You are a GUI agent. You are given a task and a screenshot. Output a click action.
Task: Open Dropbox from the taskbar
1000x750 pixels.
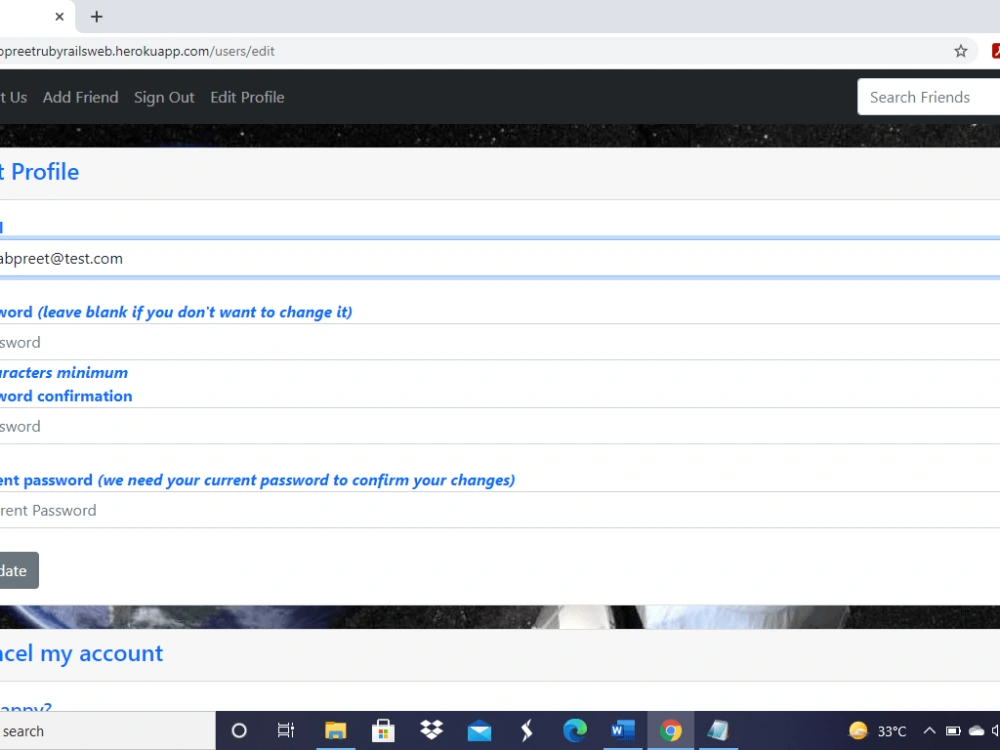pyautogui.click(x=432, y=730)
